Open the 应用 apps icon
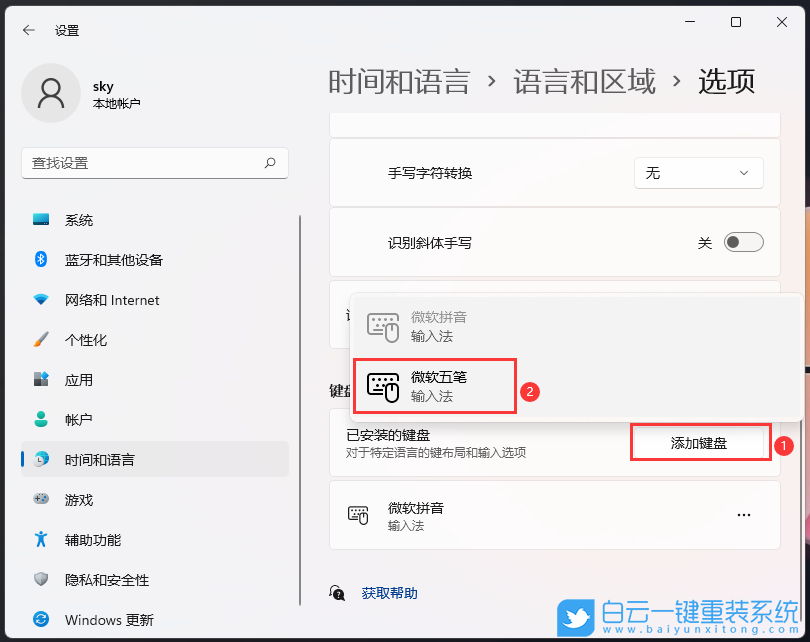 (x=40, y=380)
